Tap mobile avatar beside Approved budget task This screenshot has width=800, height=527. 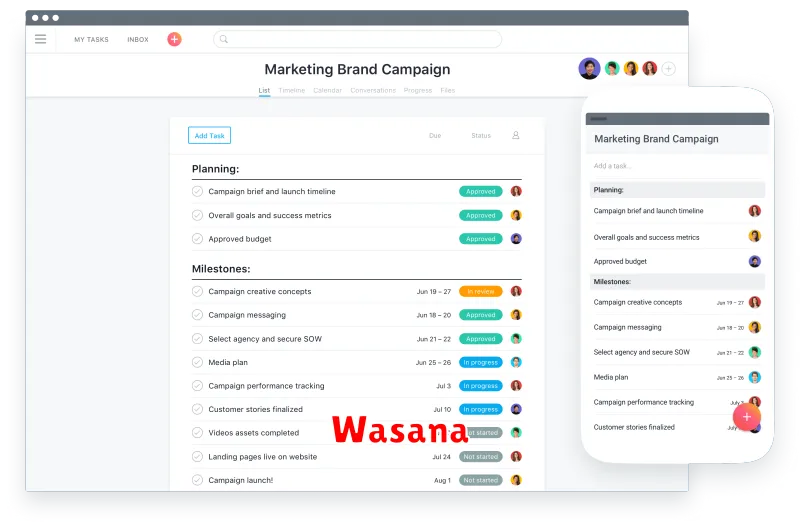pos(755,261)
